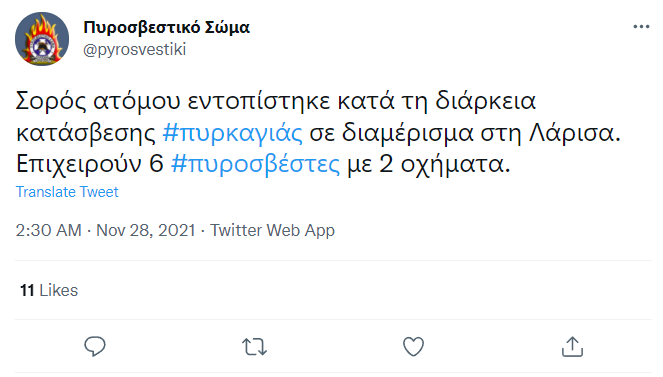This screenshot has width=663, height=377.
Task: Click the tweet line starting Επιχειρούν 6
Action: [x=263, y=164]
